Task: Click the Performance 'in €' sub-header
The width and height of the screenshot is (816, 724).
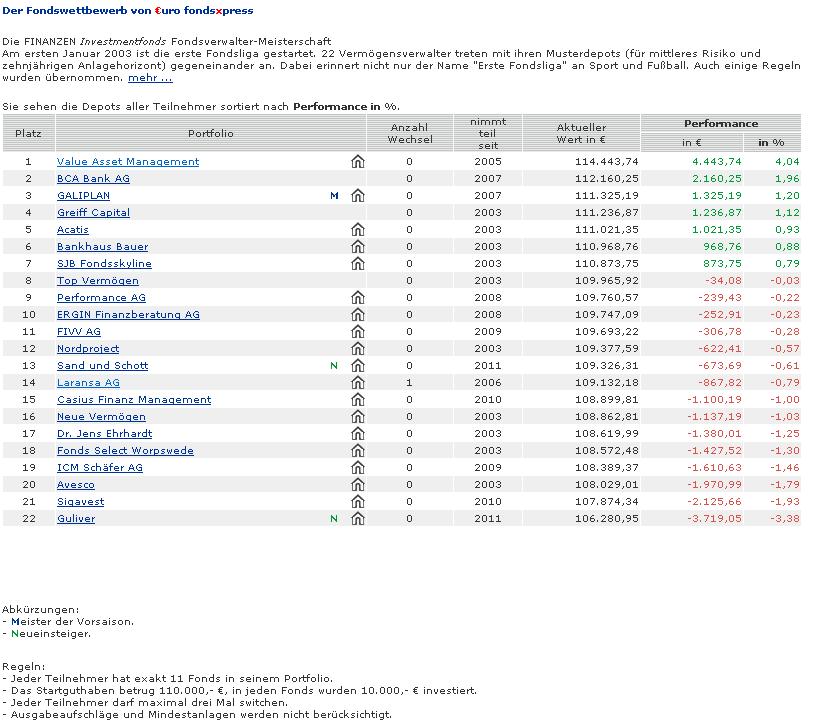Action: 692,143
